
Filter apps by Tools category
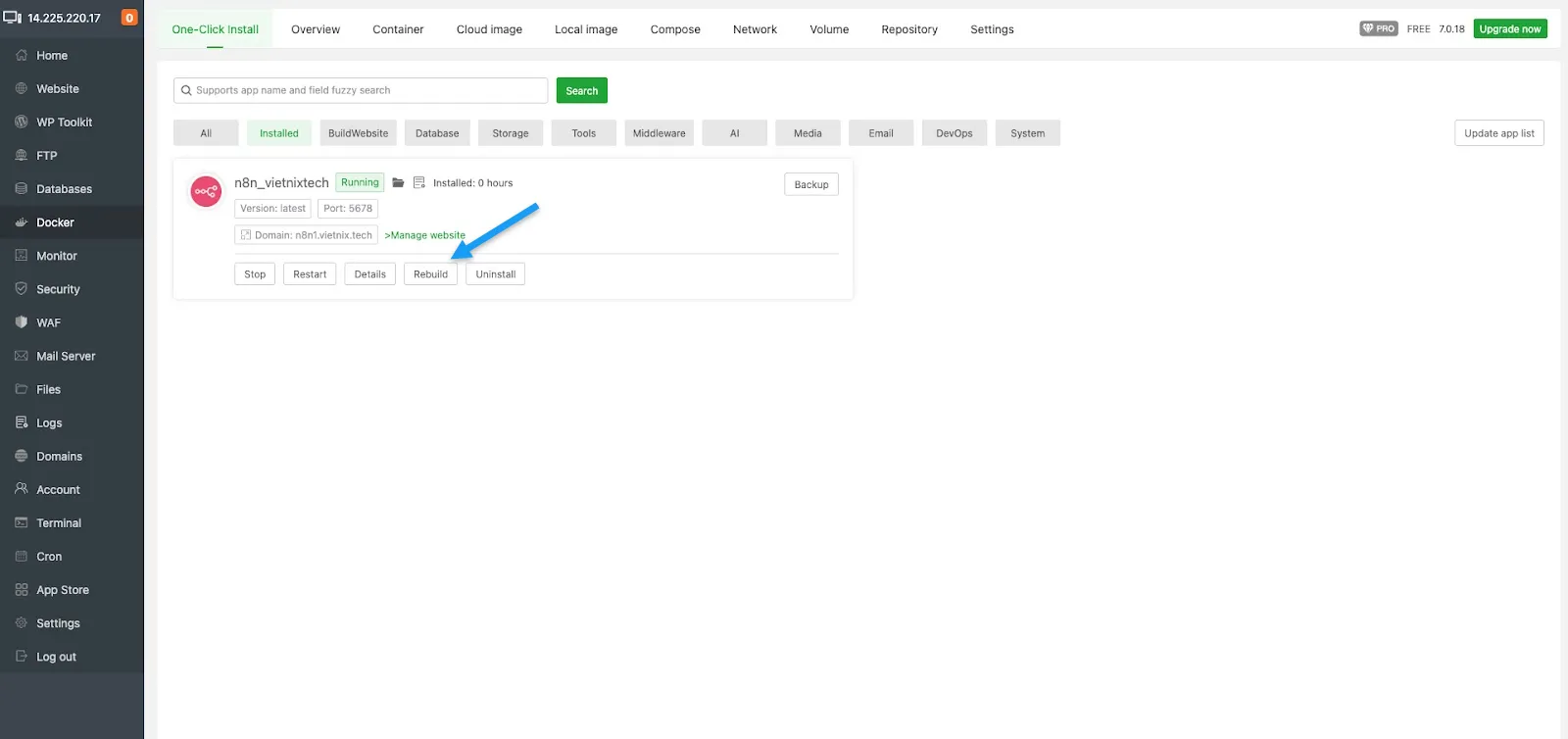click(x=584, y=133)
